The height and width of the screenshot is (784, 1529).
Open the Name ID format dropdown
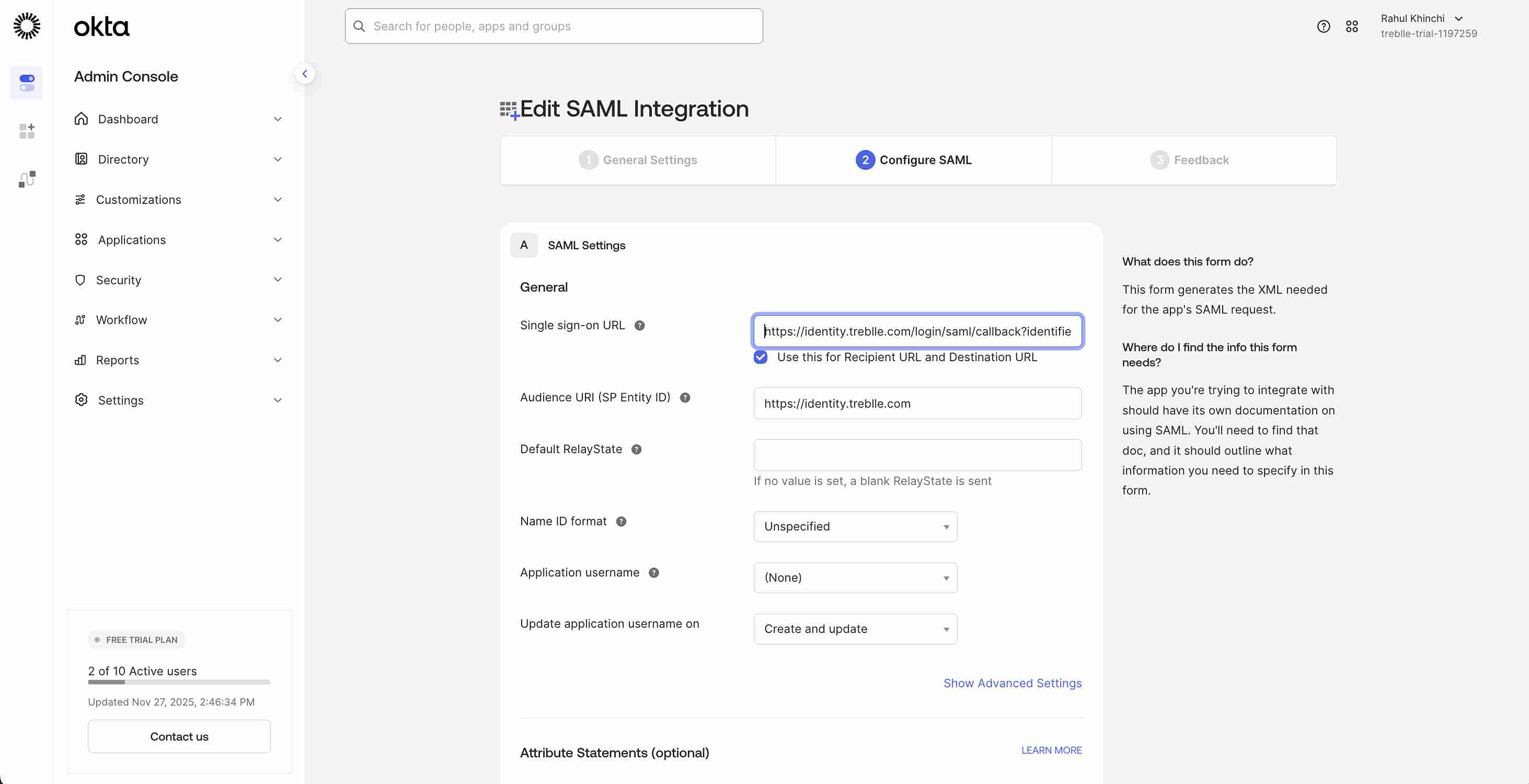855,526
